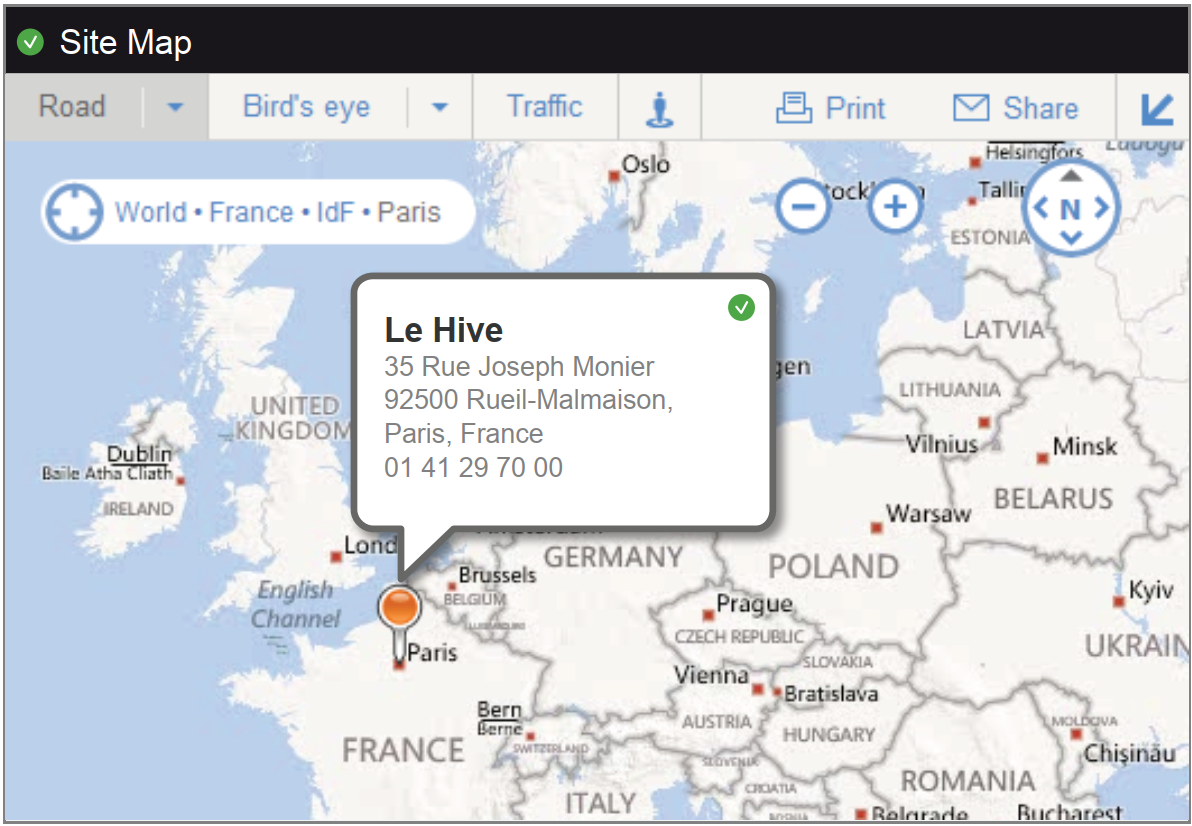Expand the Road view dropdown arrow

pos(176,107)
